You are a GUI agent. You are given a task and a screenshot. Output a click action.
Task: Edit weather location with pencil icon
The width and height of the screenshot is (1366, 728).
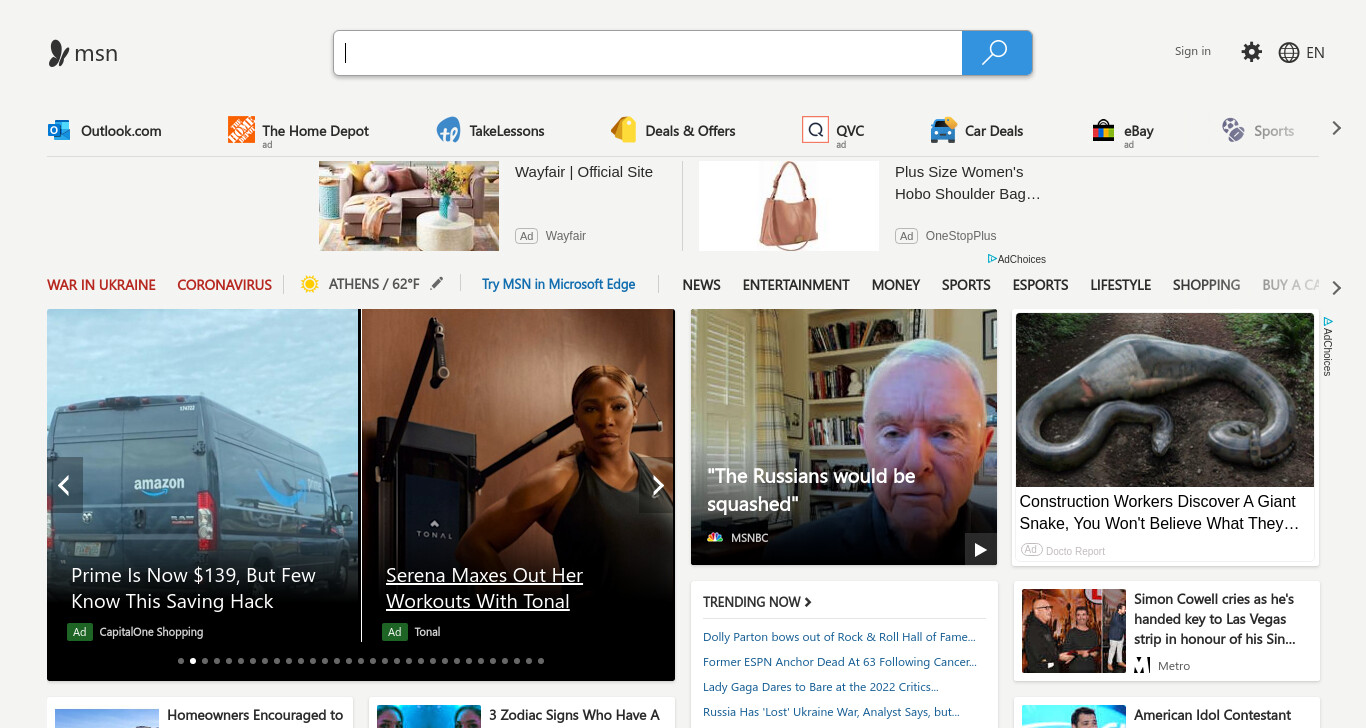click(x=437, y=284)
